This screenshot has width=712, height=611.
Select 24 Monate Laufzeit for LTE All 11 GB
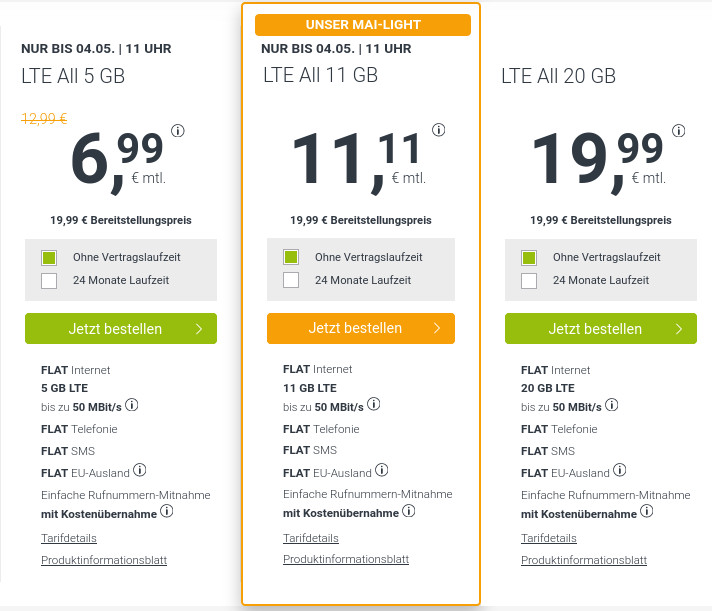point(291,280)
